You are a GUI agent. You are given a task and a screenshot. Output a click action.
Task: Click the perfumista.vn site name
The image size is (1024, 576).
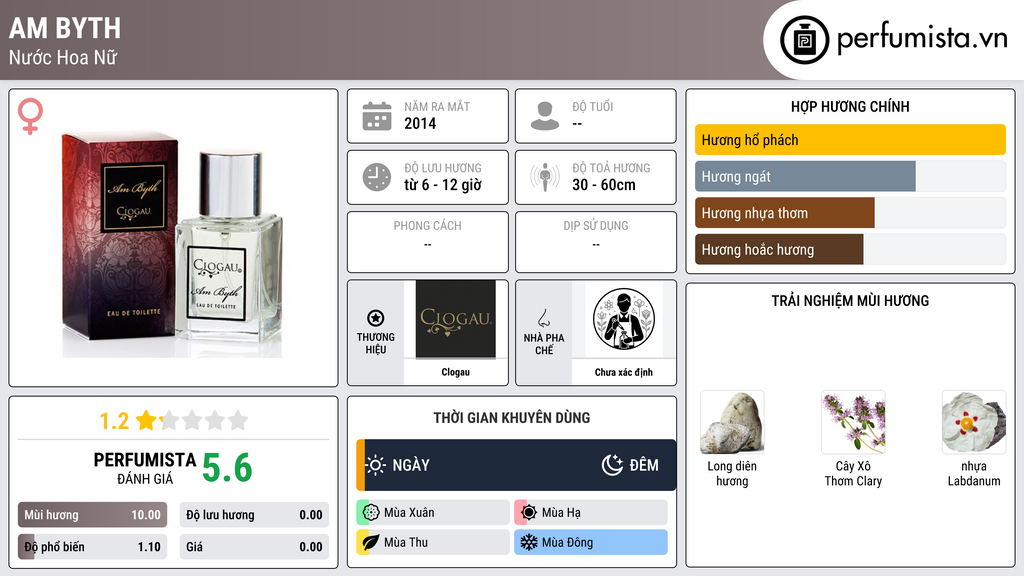pyautogui.click(x=922, y=39)
